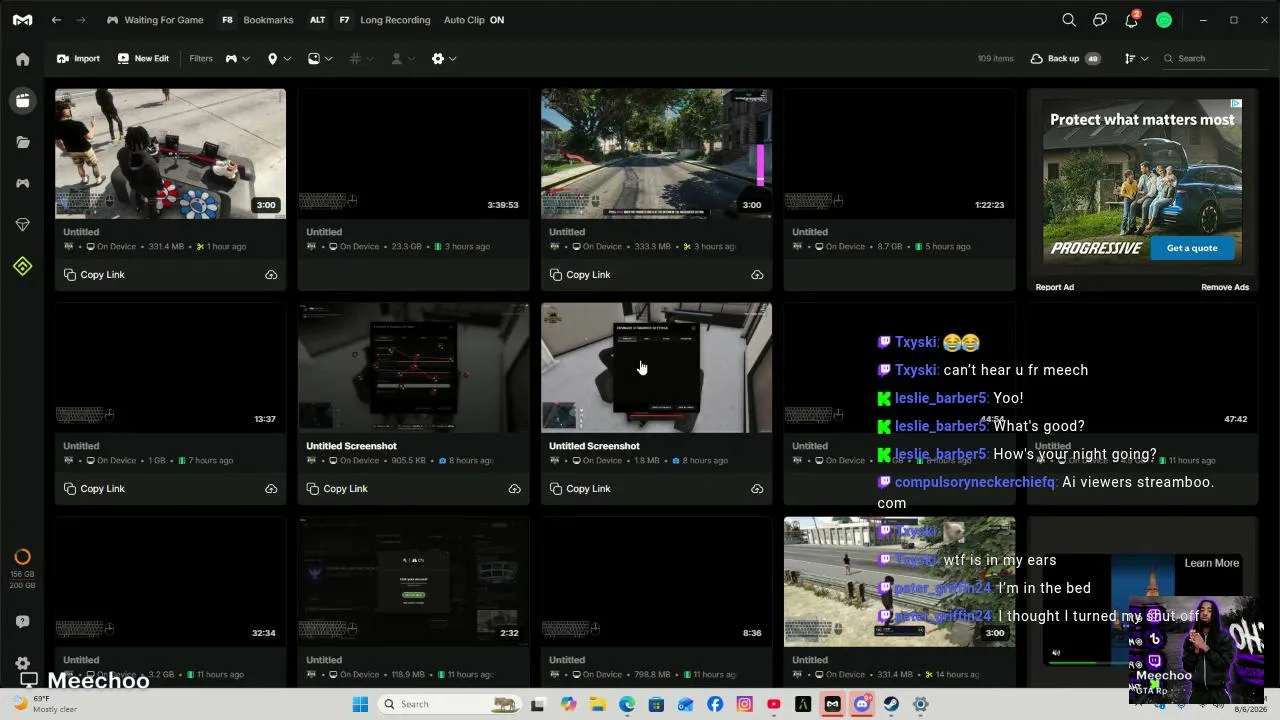This screenshot has width=1280, height=720.
Task: Expand the game filter dropdown
Action: tap(237, 59)
